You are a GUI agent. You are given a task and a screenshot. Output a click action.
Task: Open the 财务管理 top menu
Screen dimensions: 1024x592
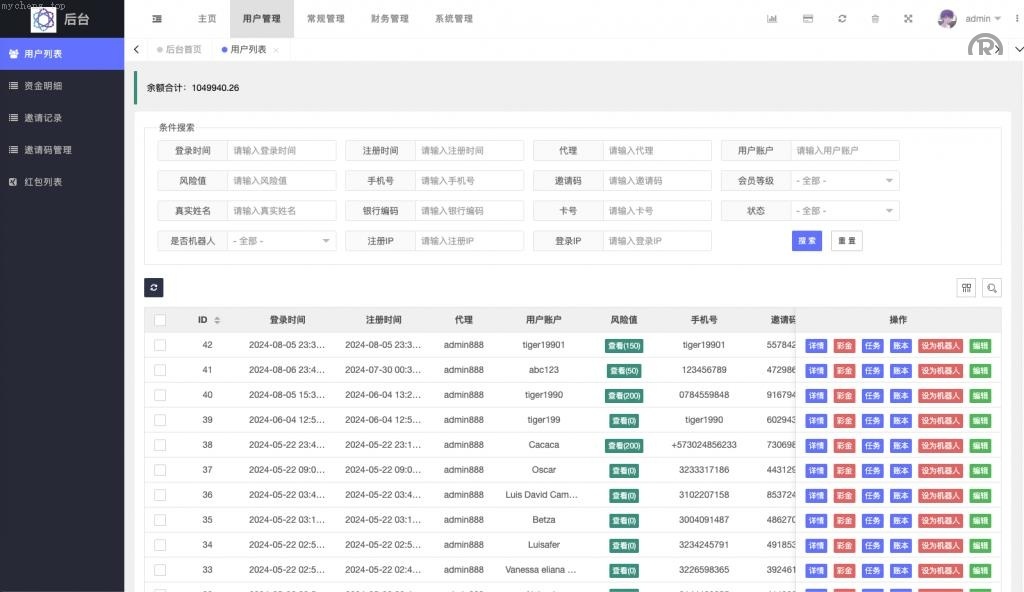(389, 19)
